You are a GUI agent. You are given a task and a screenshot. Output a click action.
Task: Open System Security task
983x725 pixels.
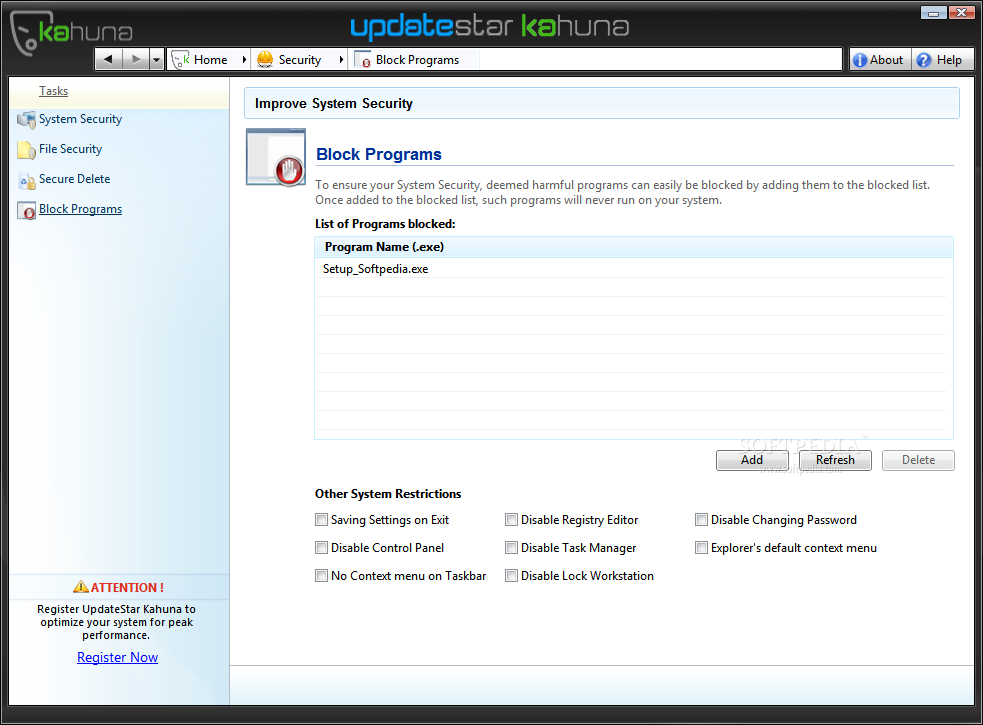point(80,119)
